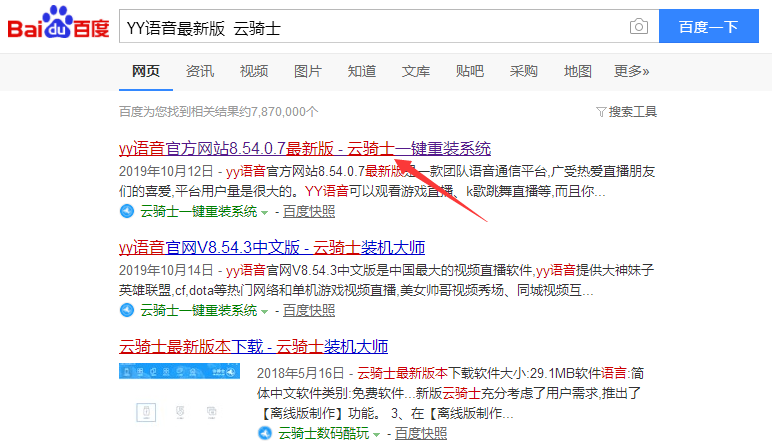Click 云骑士数码酷玩 source link

tap(323, 434)
